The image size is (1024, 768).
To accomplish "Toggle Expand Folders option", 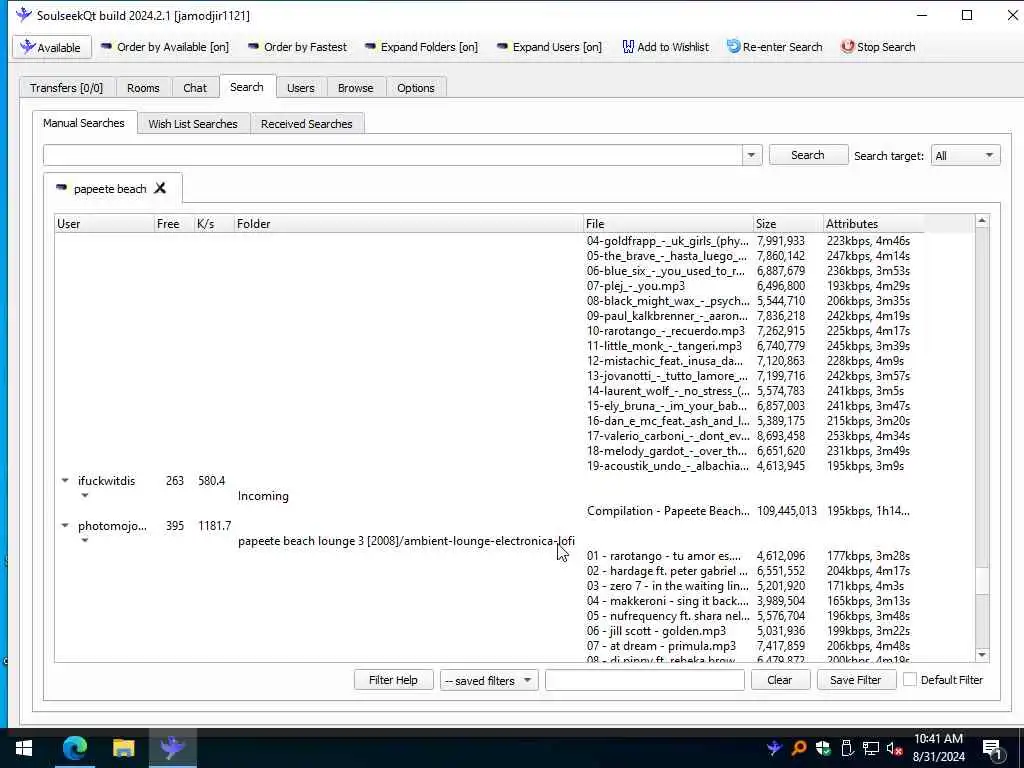I will tap(421, 47).
